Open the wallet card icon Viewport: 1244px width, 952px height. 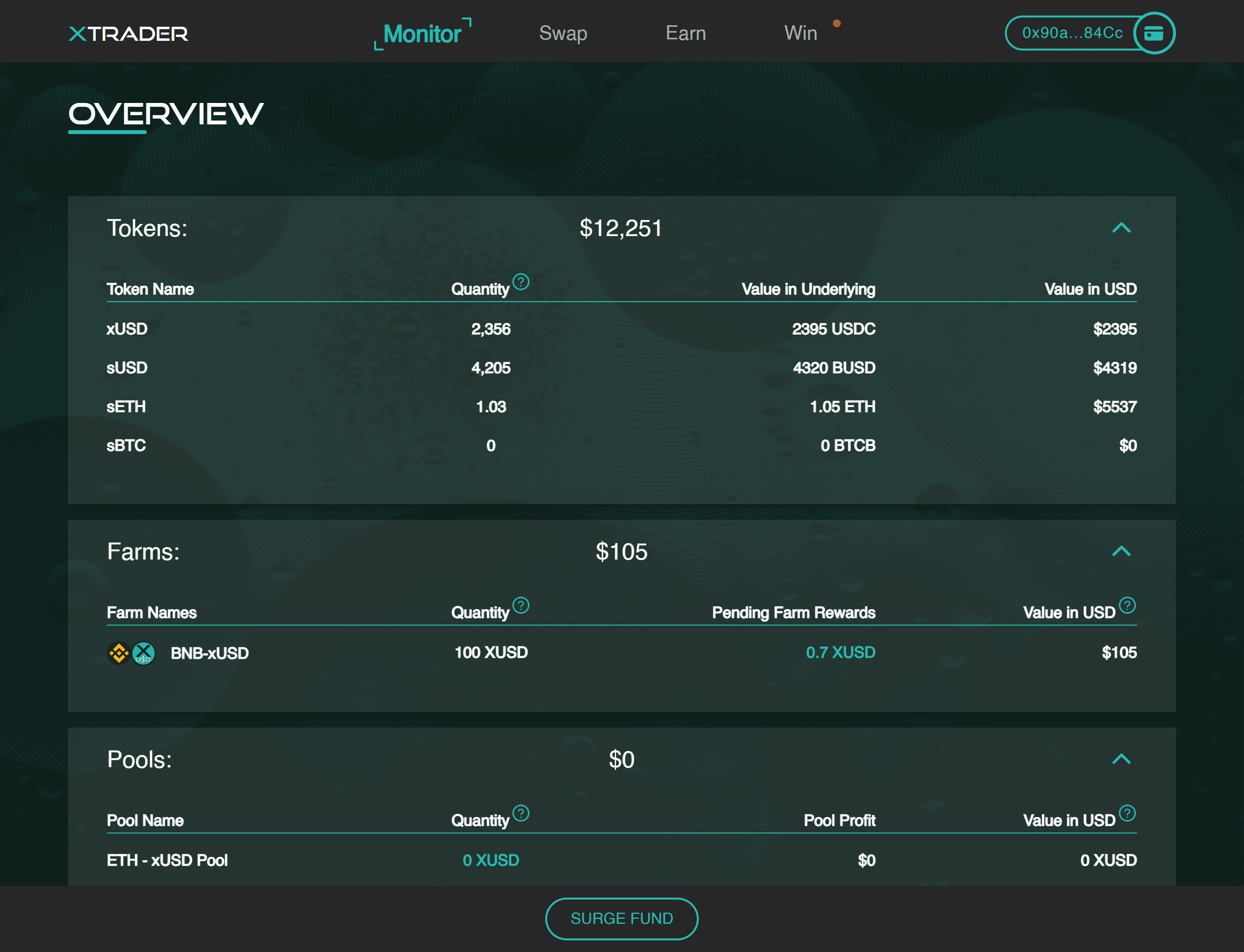(x=1154, y=34)
